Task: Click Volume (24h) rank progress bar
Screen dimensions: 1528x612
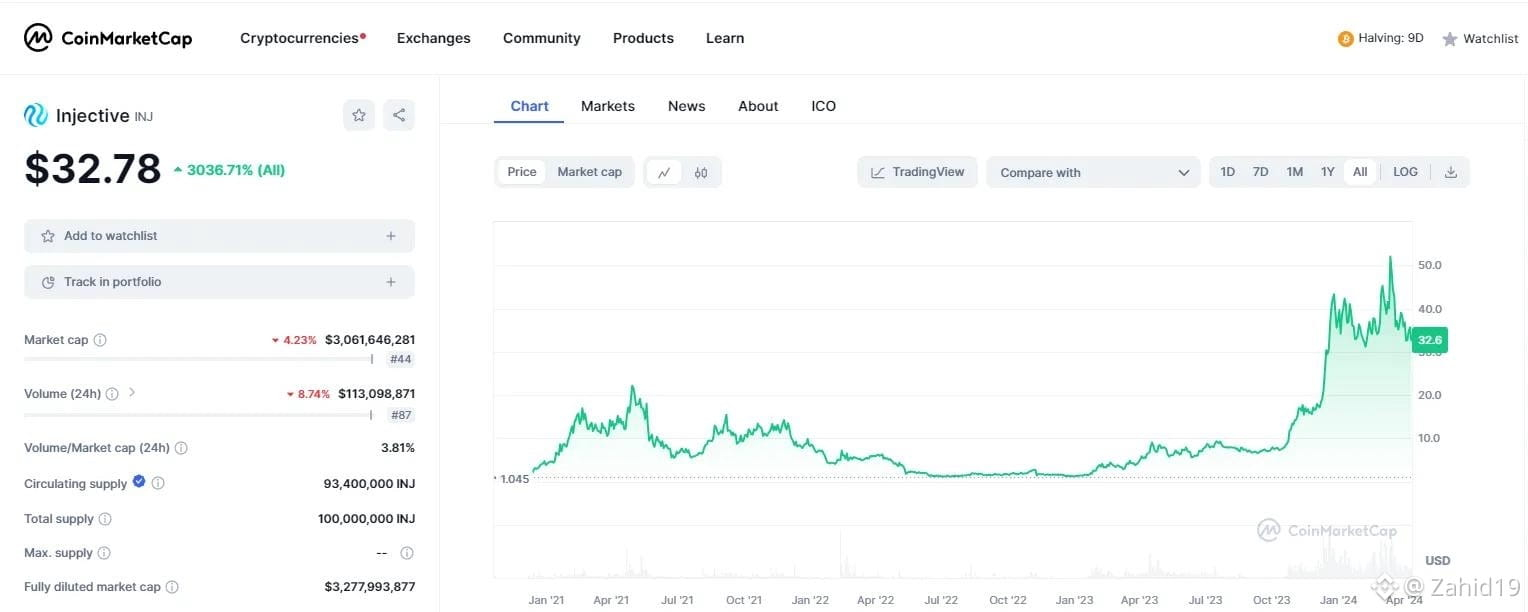Action: click(x=200, y=415)
